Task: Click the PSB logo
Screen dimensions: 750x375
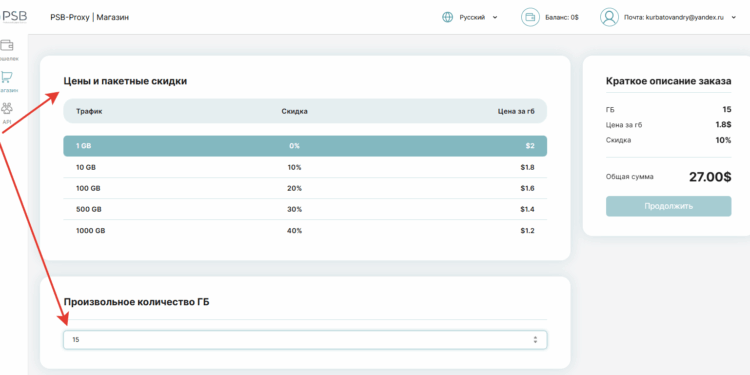Action: [x=13, y=17]
